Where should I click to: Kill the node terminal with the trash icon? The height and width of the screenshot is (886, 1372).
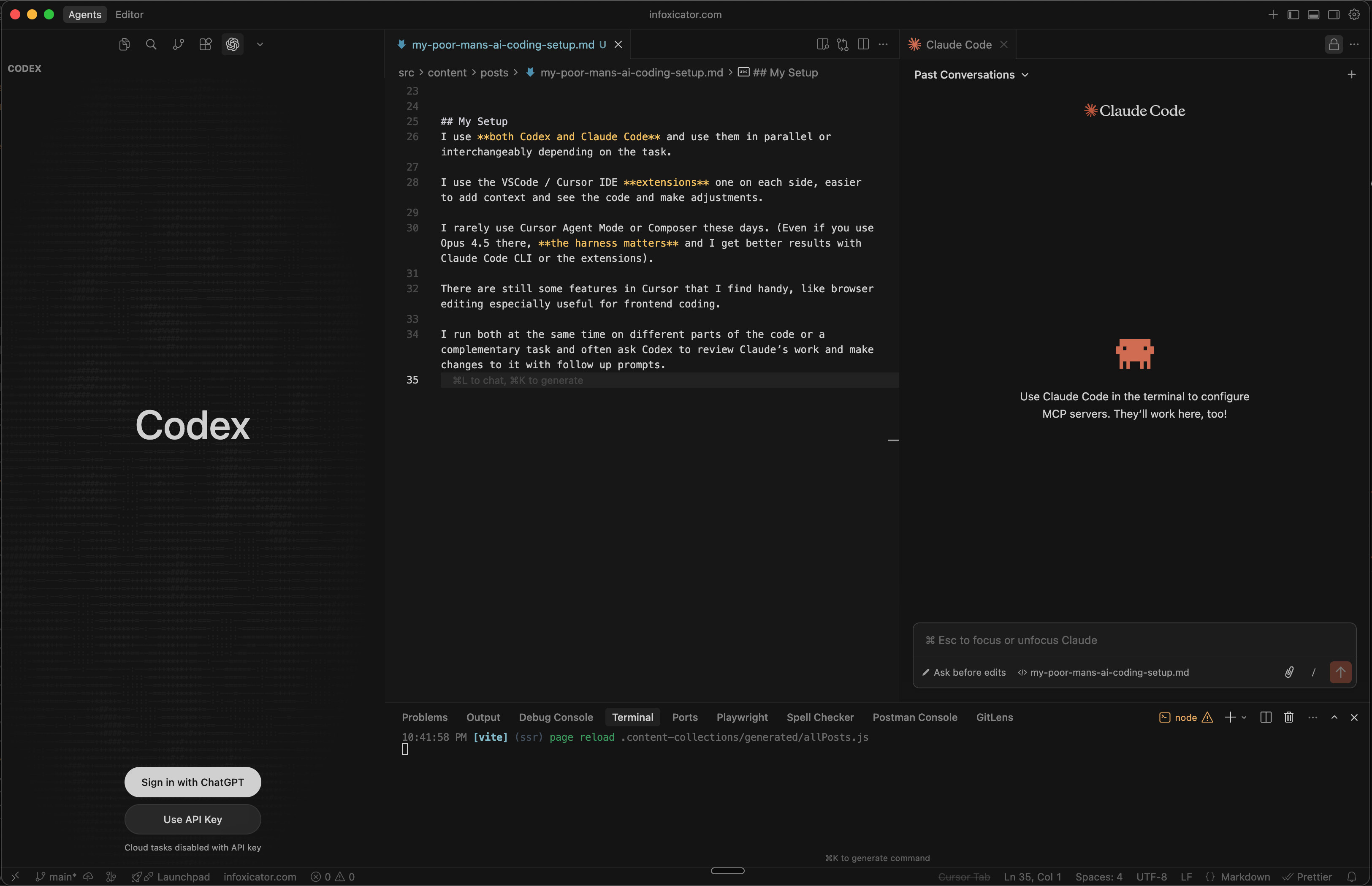coord(1288,717)
